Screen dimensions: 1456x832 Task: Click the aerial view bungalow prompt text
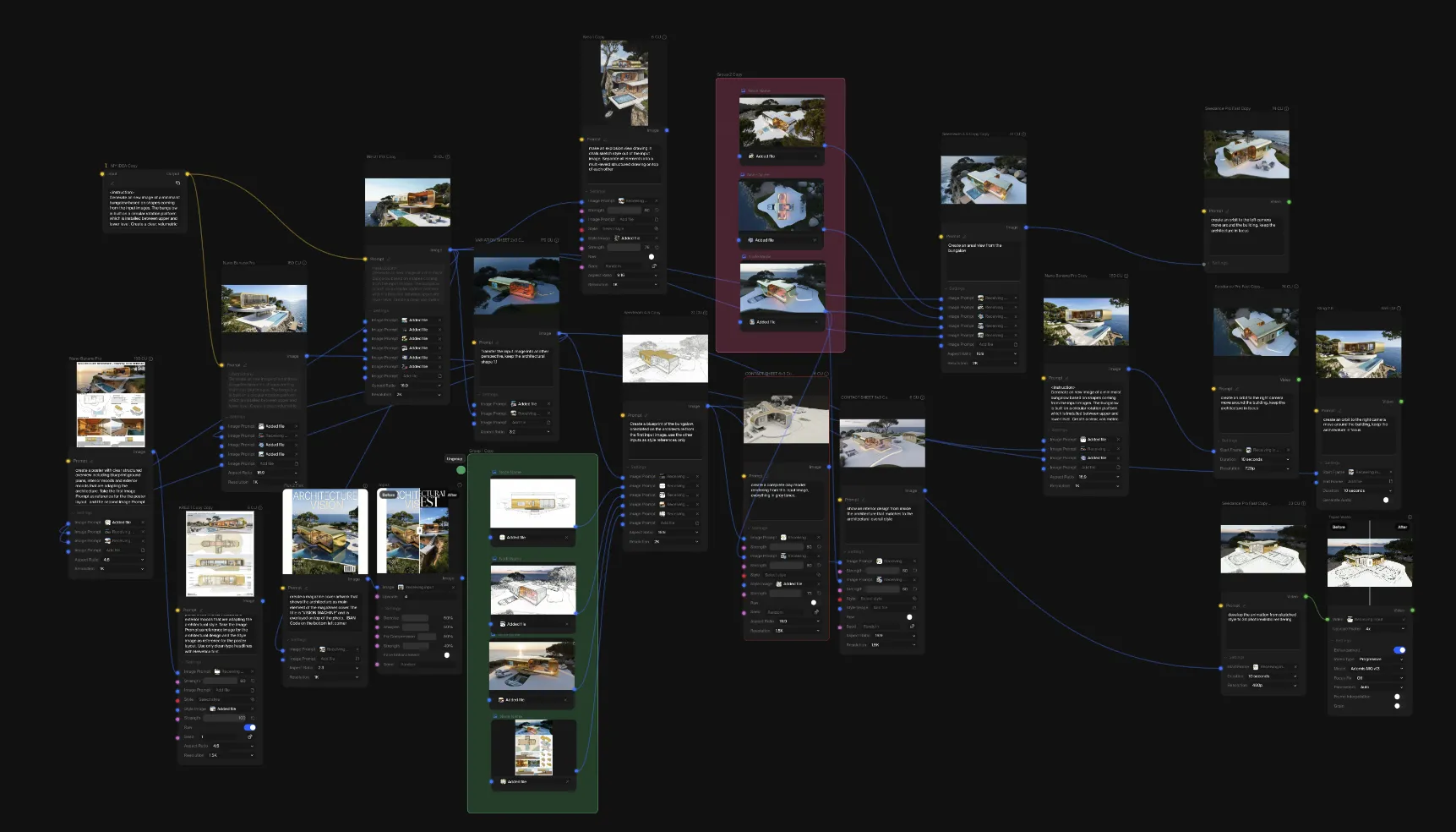[975, 248]
